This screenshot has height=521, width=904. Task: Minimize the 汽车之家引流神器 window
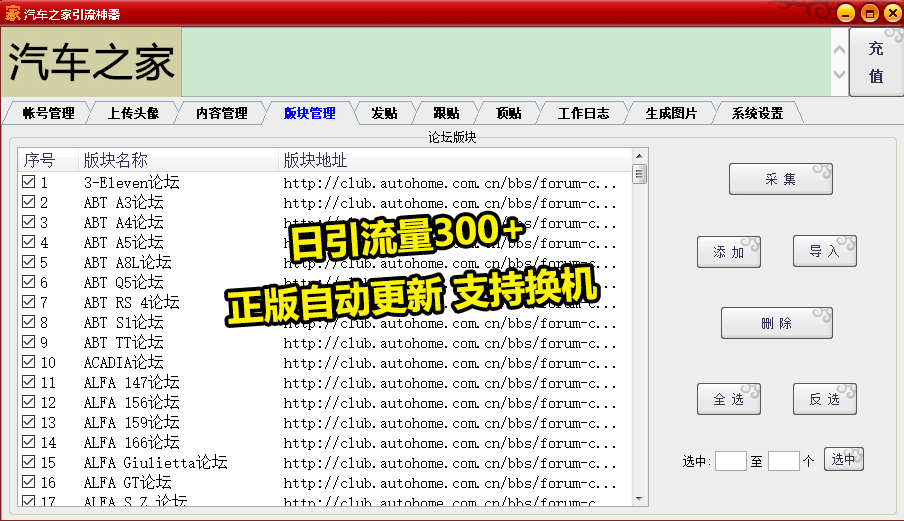pos(846,13)
